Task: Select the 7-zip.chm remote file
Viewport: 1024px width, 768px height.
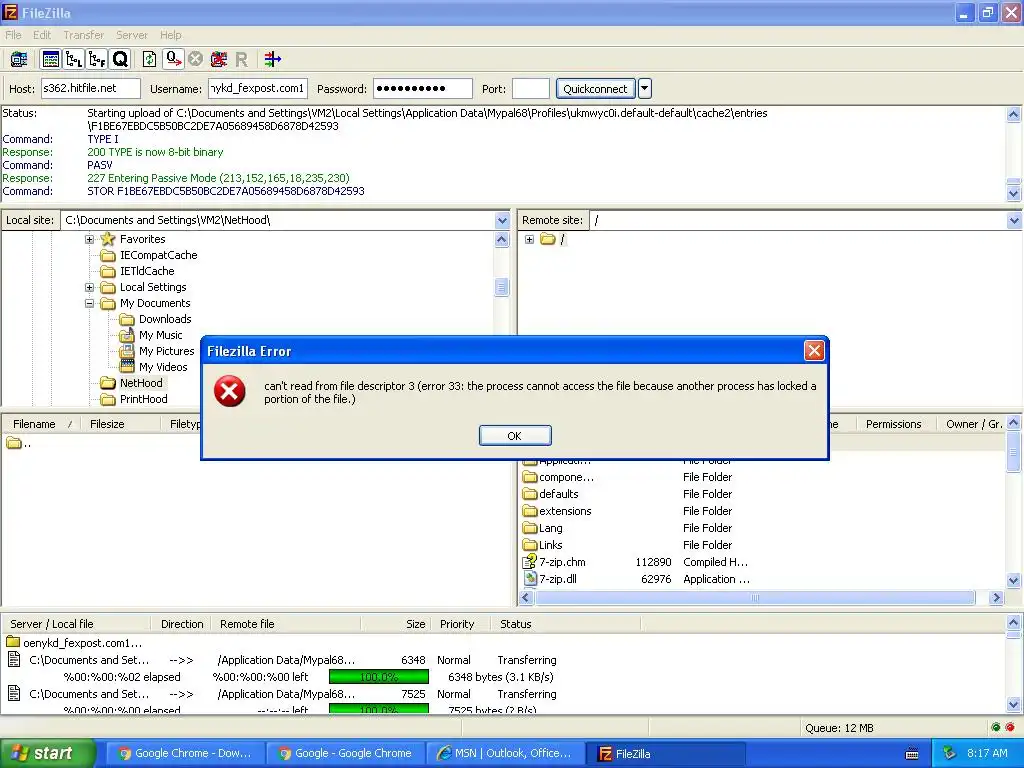Action: [562, 562]
